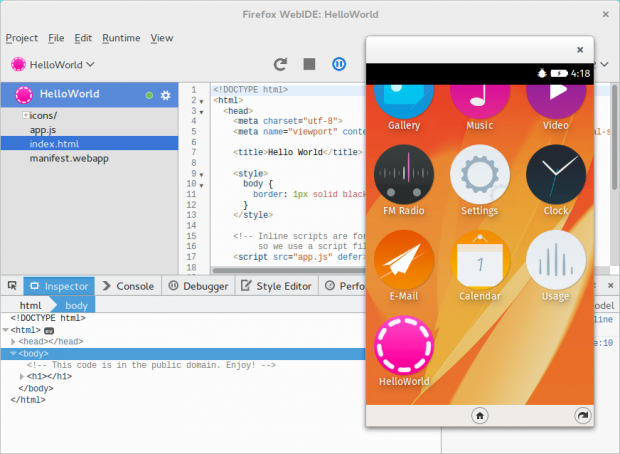Select the public domain comment node

point(151,365)
